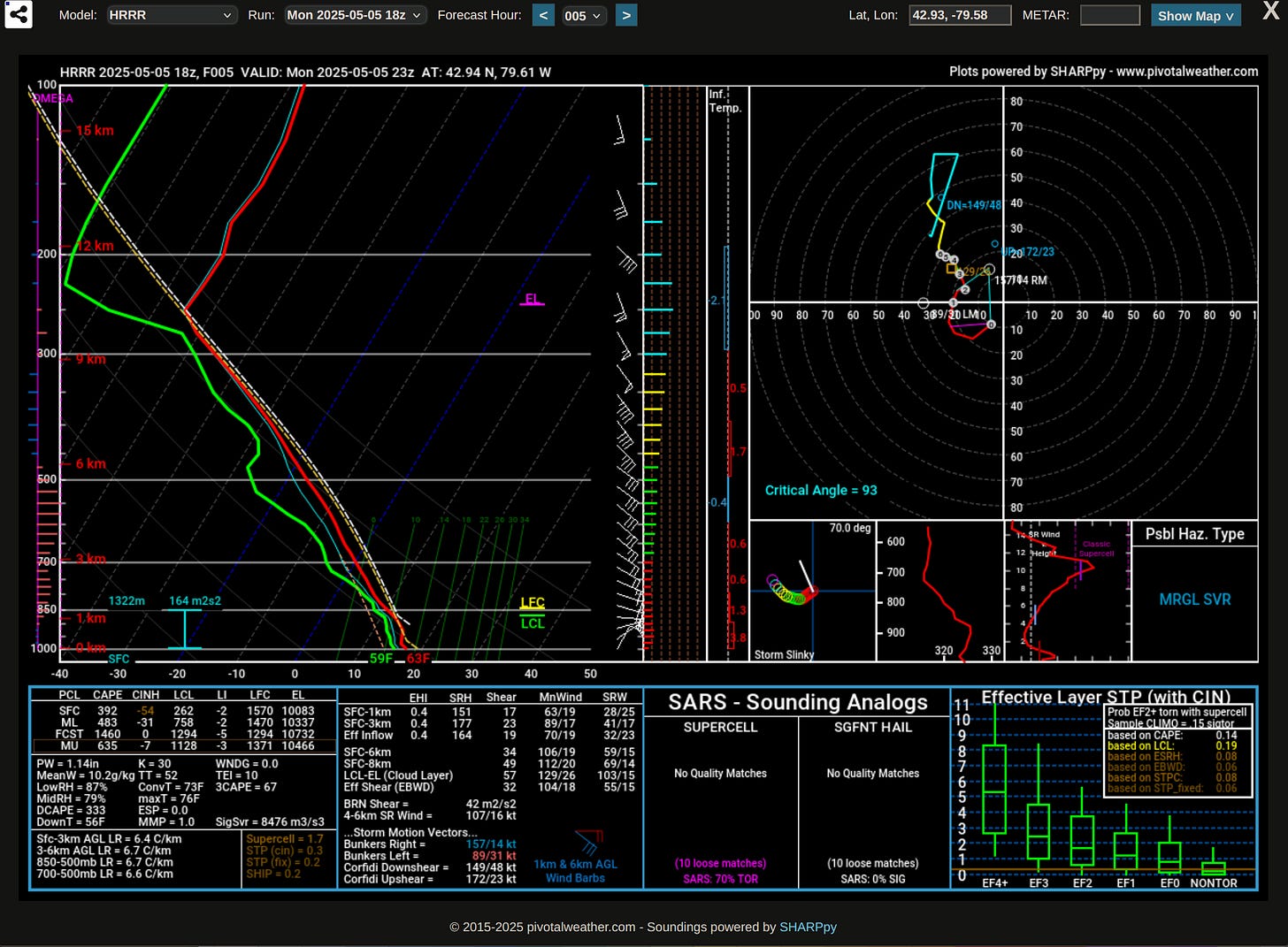This screenshot has height=947, width=1288.
Task: Click the Critical Angle label on hodograph
Action: click(821, 490)
